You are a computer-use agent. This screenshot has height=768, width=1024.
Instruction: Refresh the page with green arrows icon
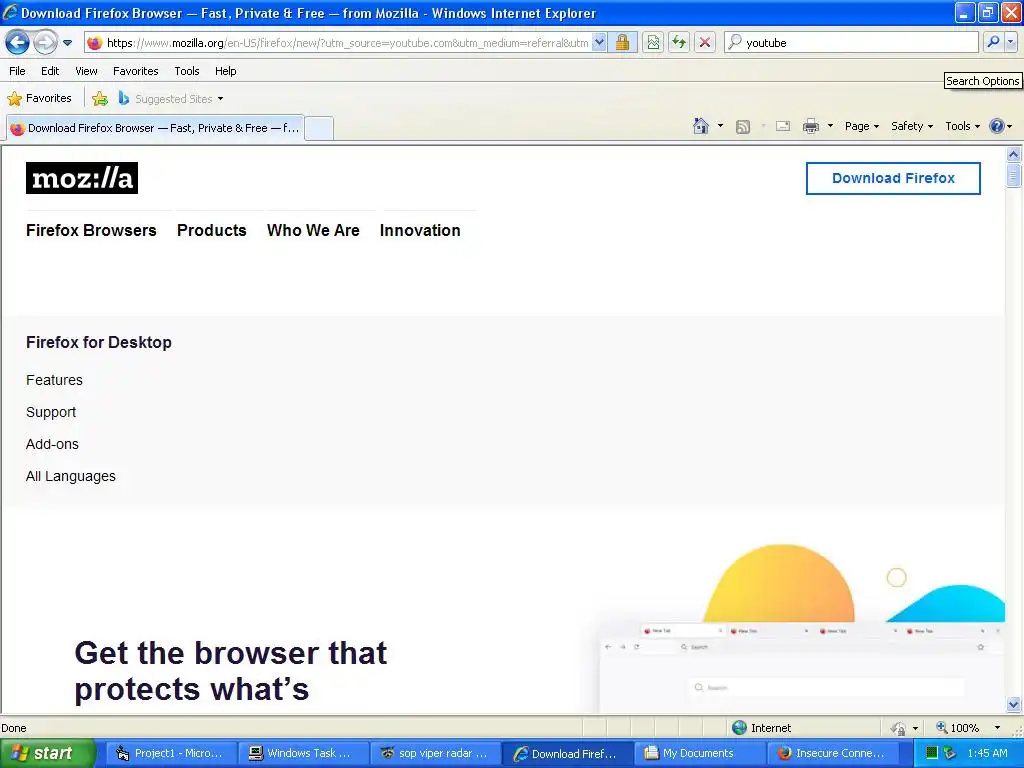coord(679,43)
